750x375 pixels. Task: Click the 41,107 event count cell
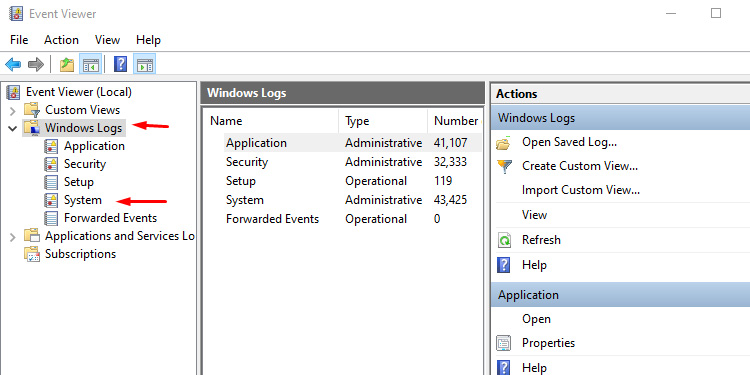click(450, 143)
